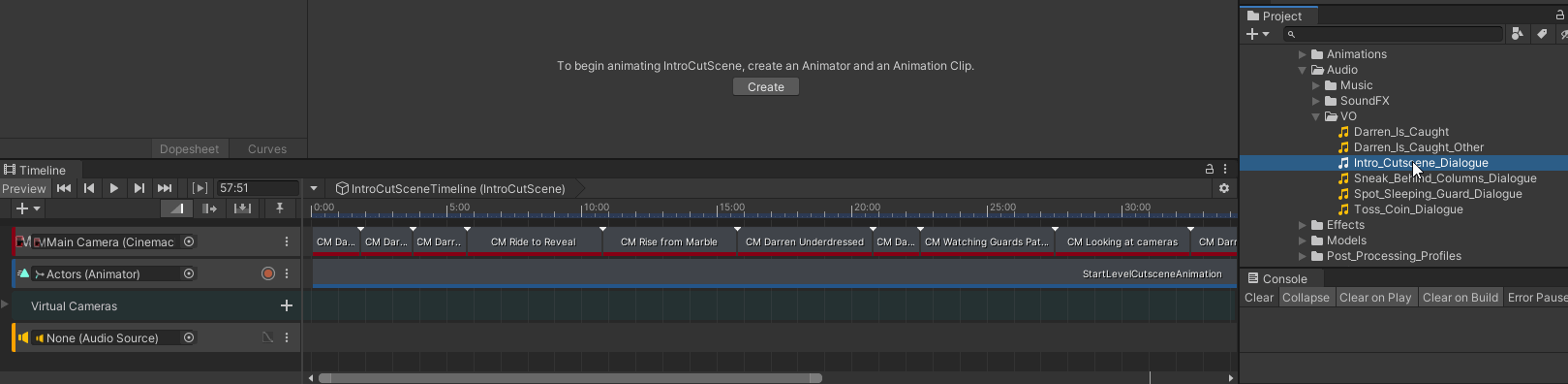Step to next frame in Timeline
The width and height of the screenshot is (1568, 384).
click(x=139, y=188)
